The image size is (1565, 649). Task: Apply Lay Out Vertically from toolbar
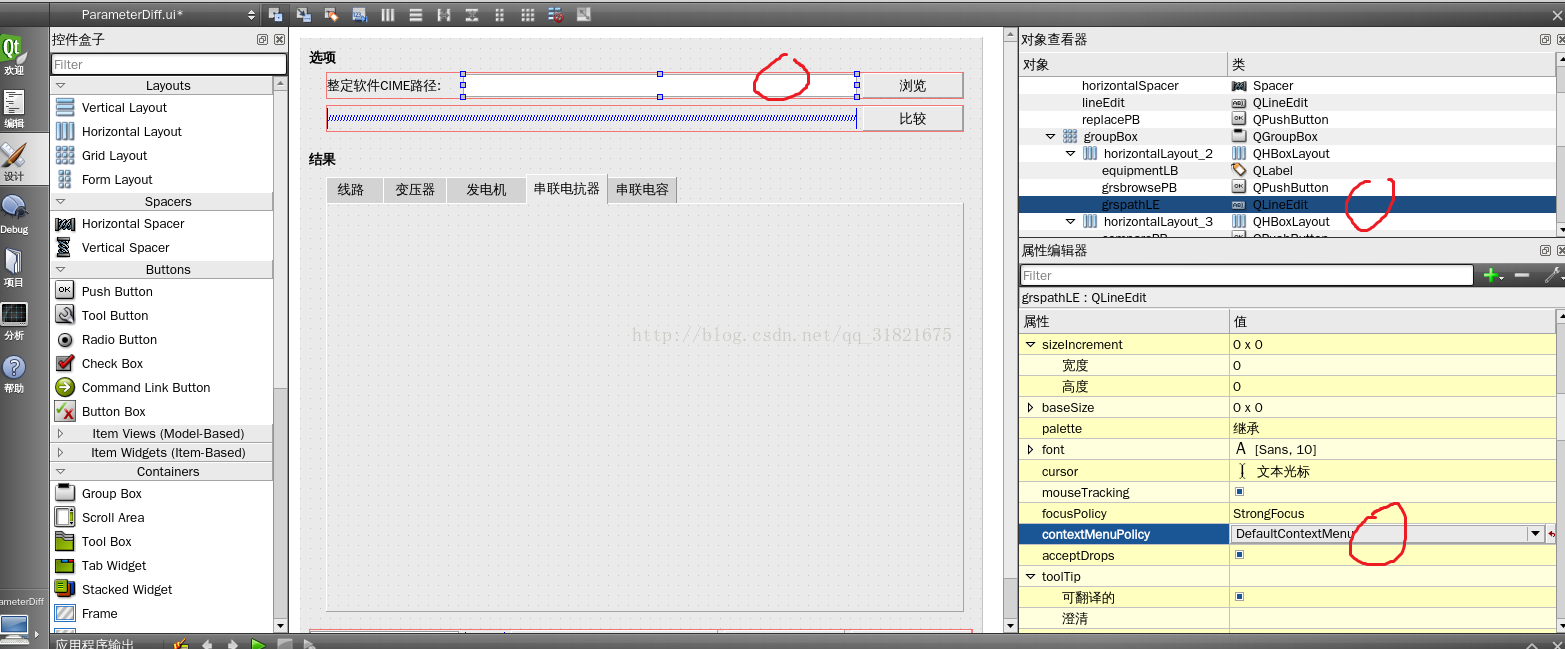(x=416, y=15)
